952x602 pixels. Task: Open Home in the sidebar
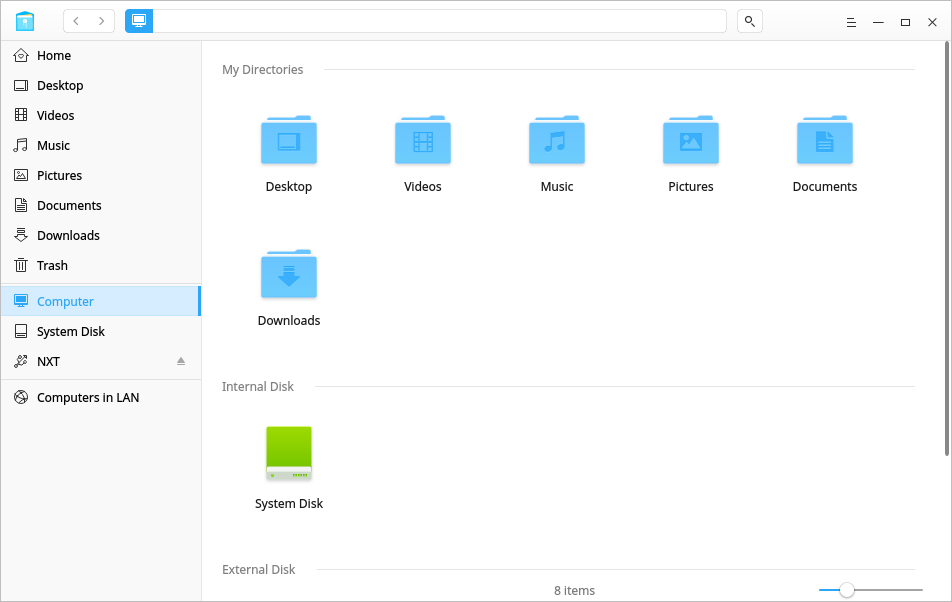(x=101, y=55)
